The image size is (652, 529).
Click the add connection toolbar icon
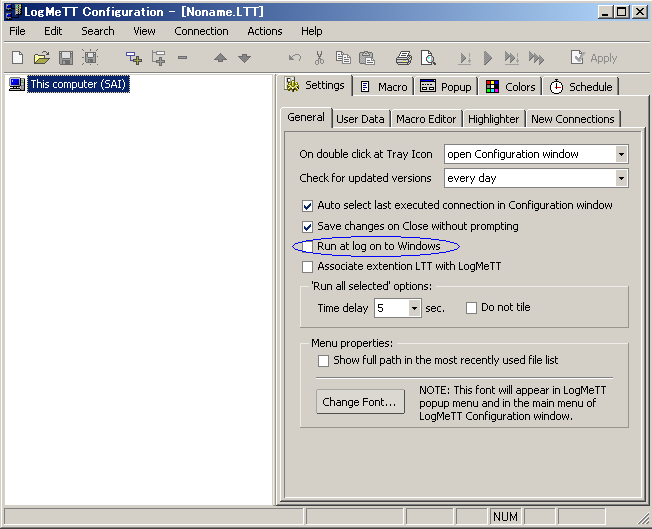133,58
